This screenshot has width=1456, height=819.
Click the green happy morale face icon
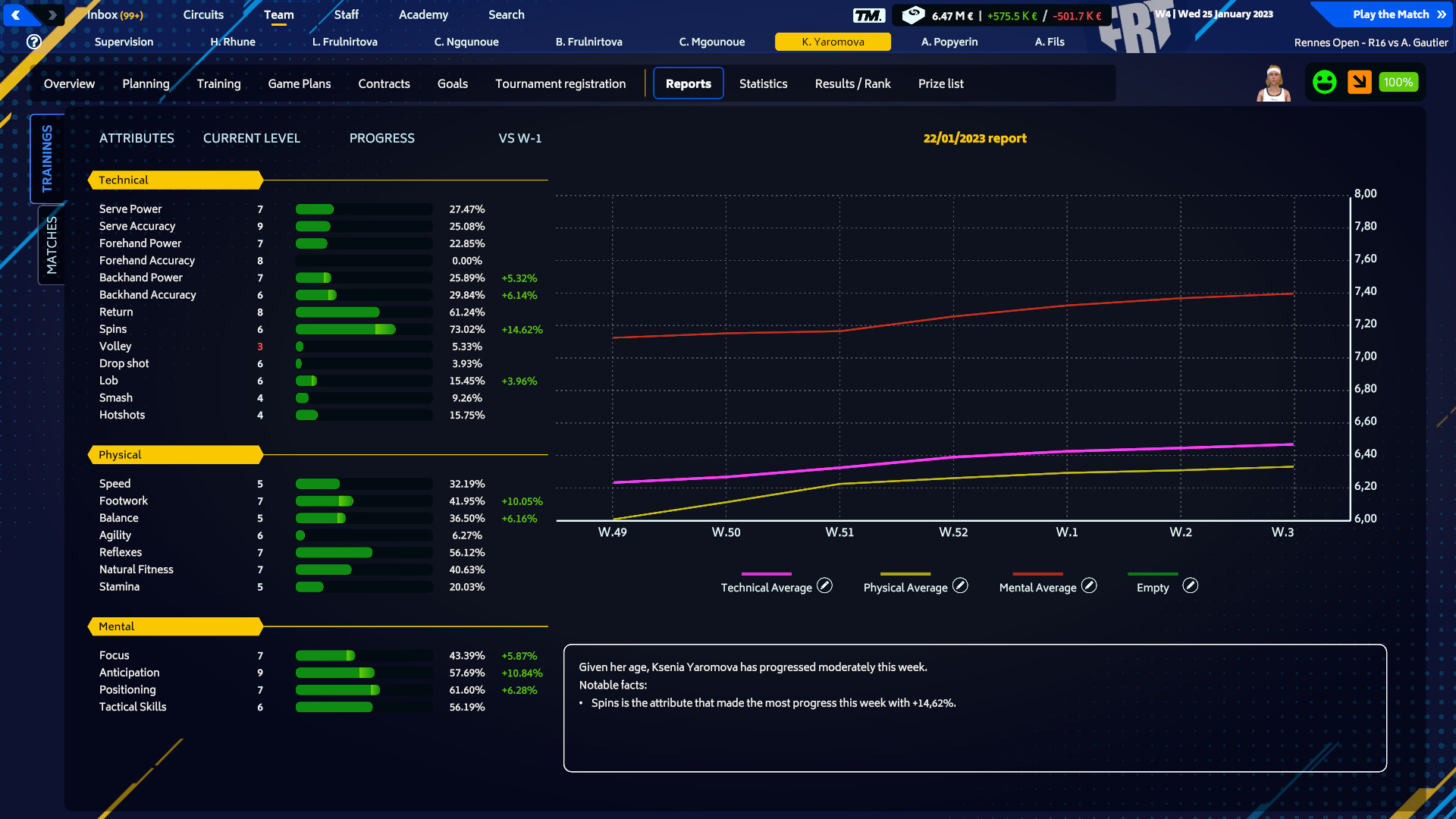(1324, 82)
